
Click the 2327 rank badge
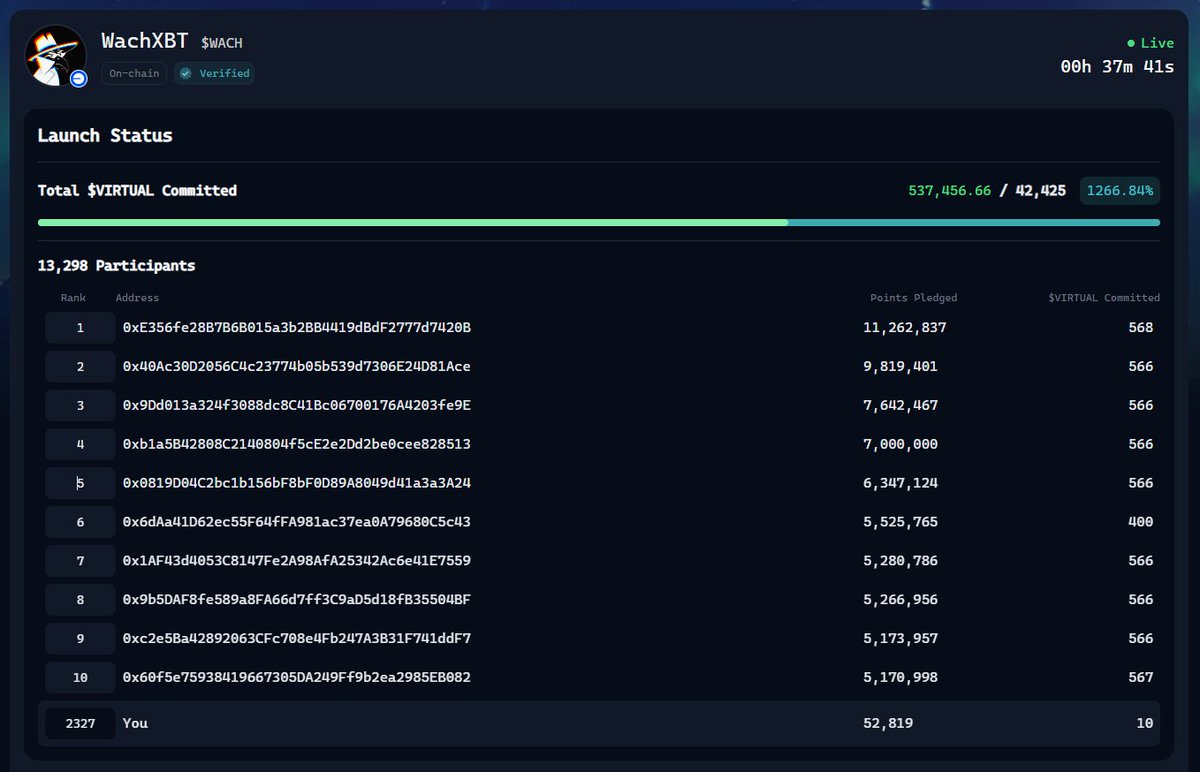(80, 723)
